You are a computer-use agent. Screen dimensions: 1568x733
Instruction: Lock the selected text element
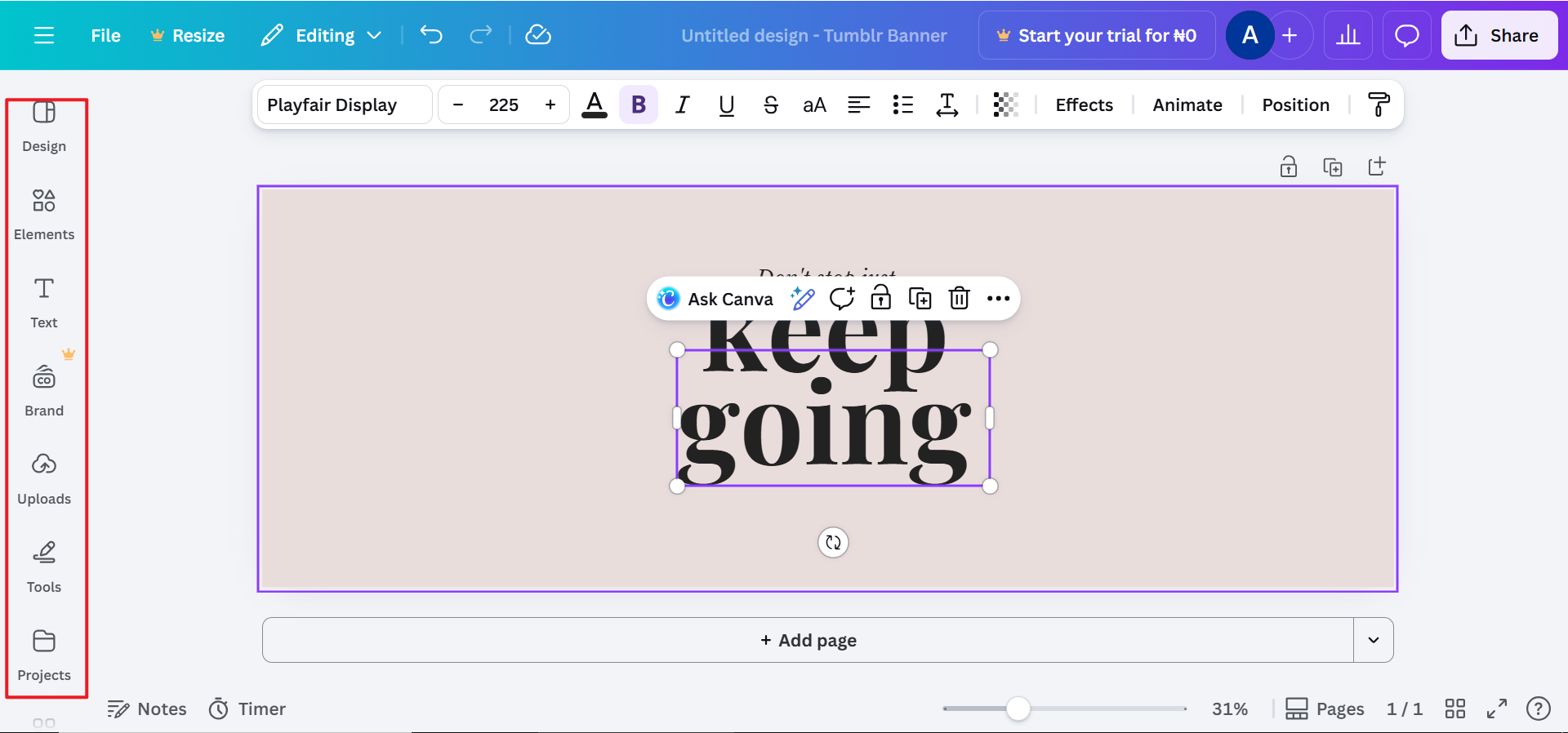881,299
